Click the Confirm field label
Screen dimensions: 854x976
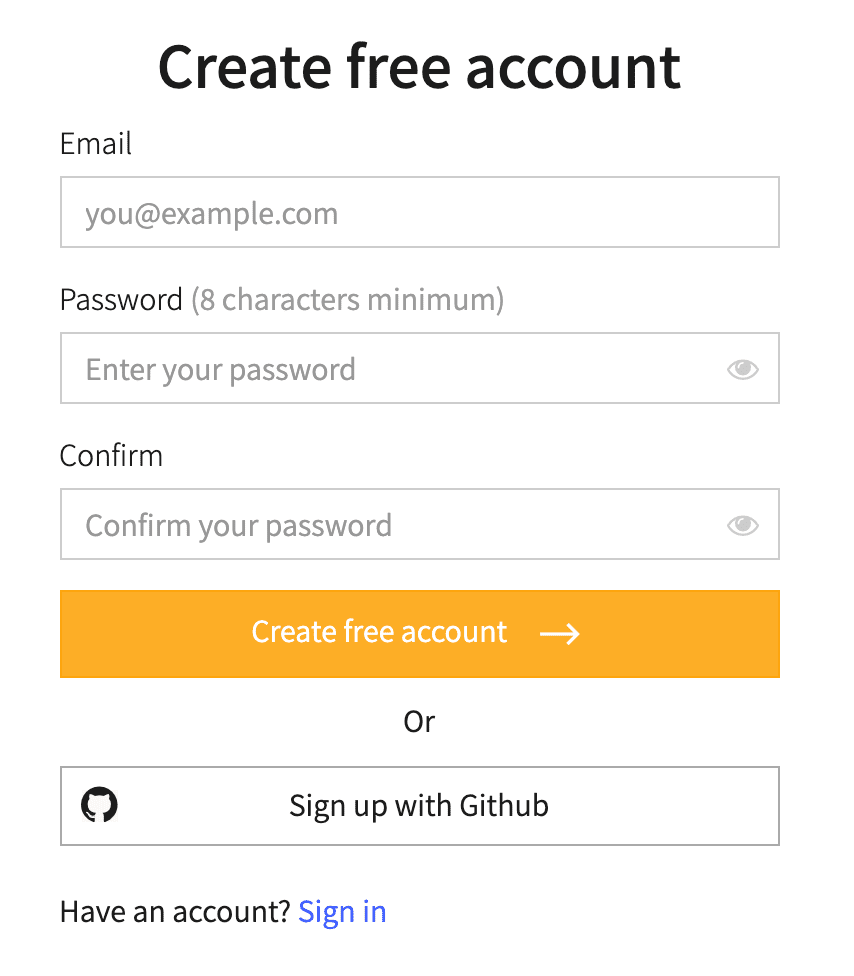[x=111, y=456]
